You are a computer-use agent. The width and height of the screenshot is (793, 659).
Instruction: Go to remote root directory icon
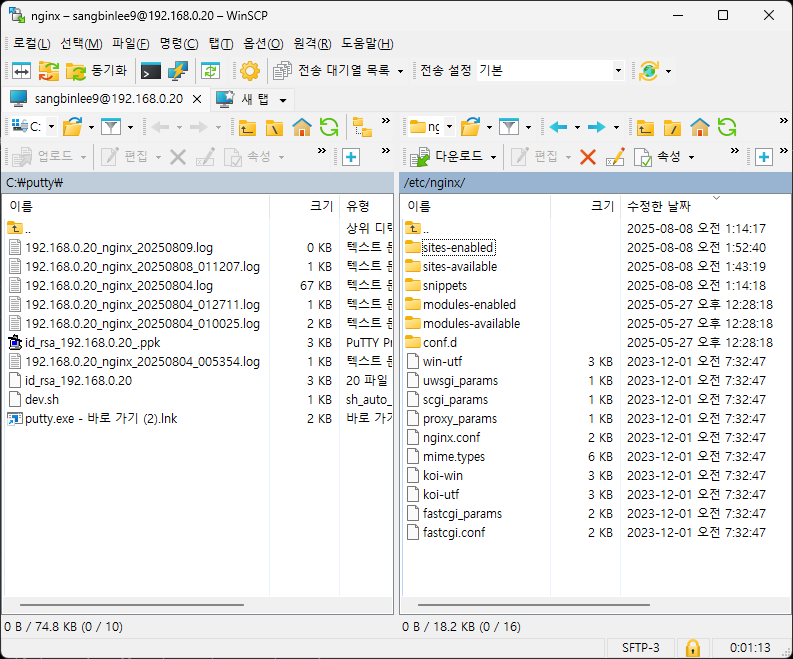672,127
